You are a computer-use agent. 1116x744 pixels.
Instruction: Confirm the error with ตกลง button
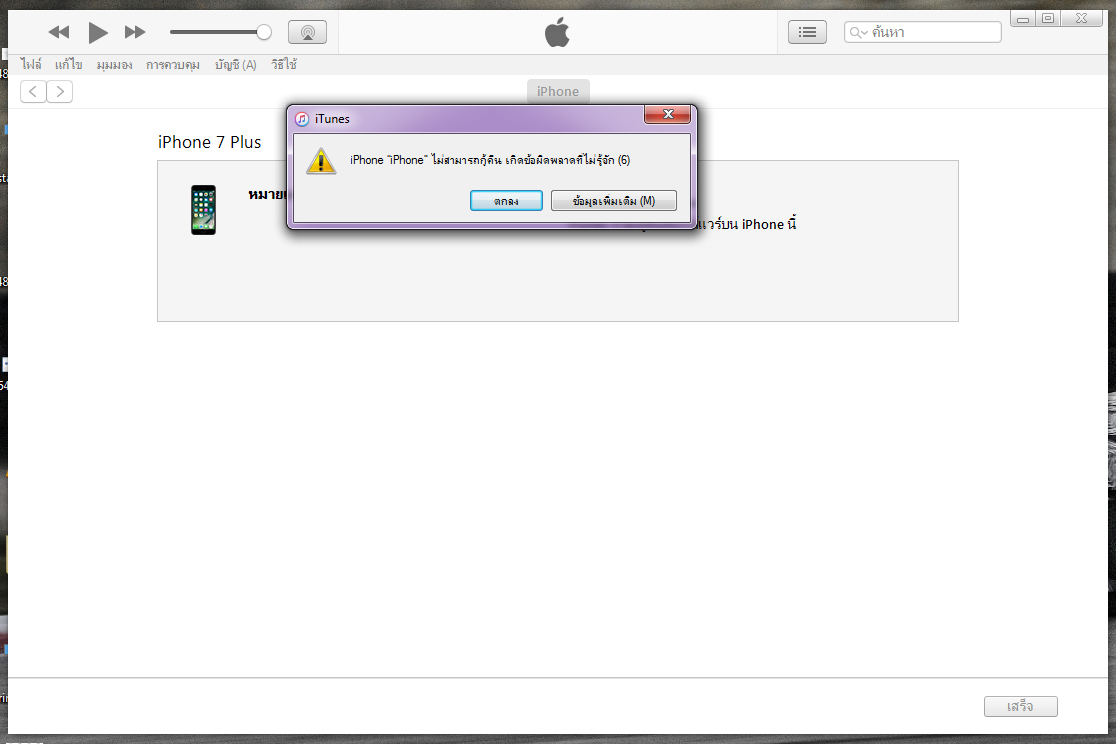(x=506, y=201)
